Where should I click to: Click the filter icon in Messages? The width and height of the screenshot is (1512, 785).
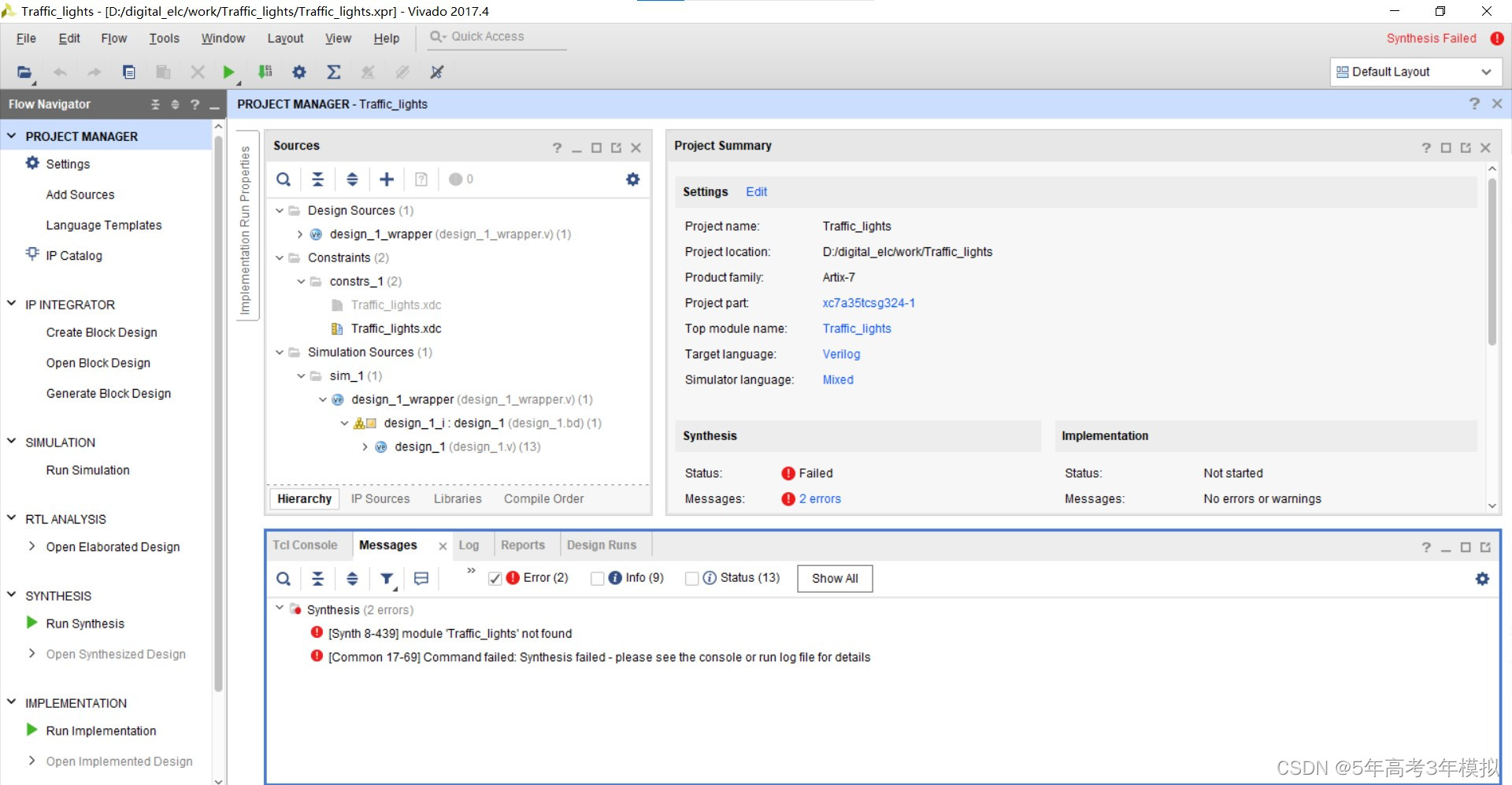(387, 579)
